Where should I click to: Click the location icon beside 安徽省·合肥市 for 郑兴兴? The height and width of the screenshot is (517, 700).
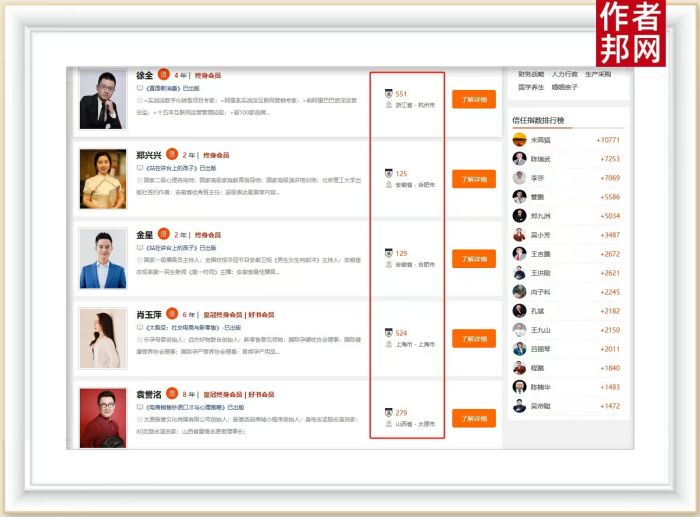click(x=388, y=185)
